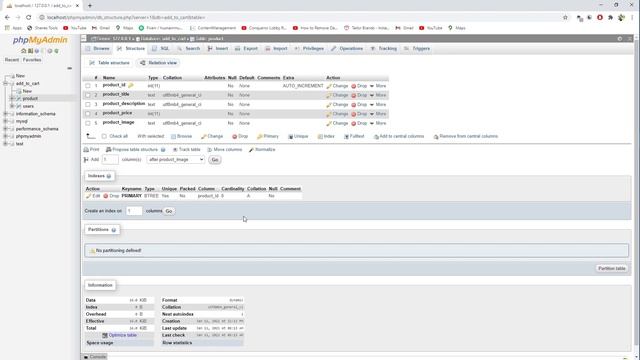This screenshot has height=360, width=640.
Task: Click Remove from central columns link
Action: point(466,136)
